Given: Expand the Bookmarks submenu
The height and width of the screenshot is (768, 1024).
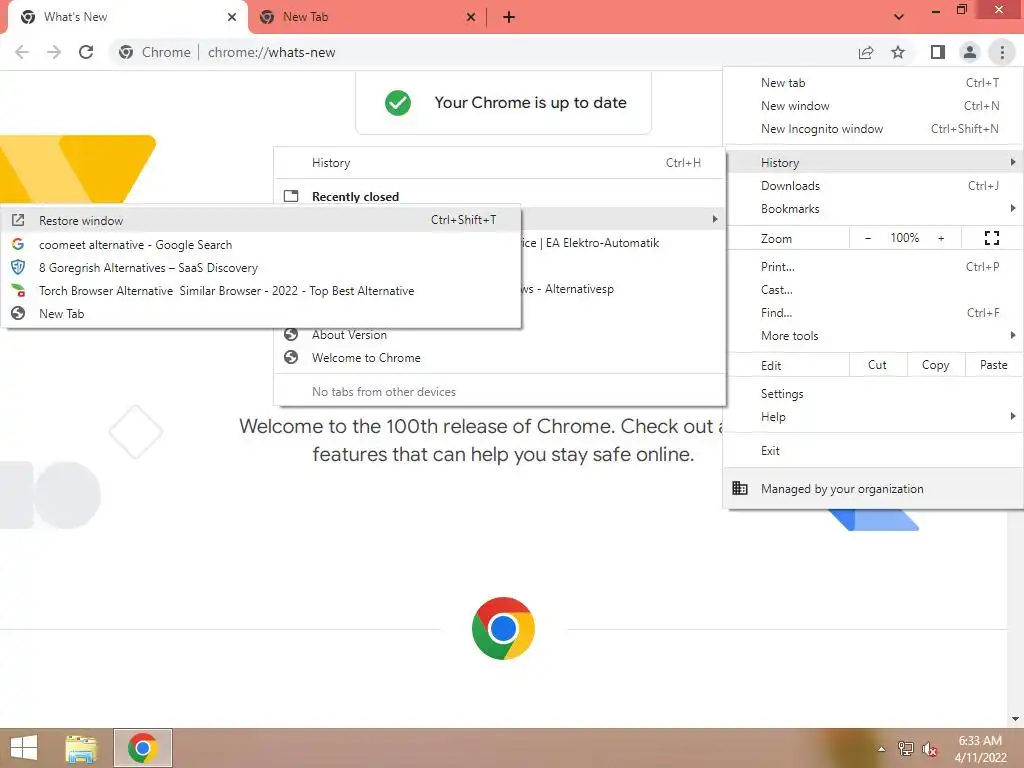Looking at the screenshot, I should (x=874, y=209).
